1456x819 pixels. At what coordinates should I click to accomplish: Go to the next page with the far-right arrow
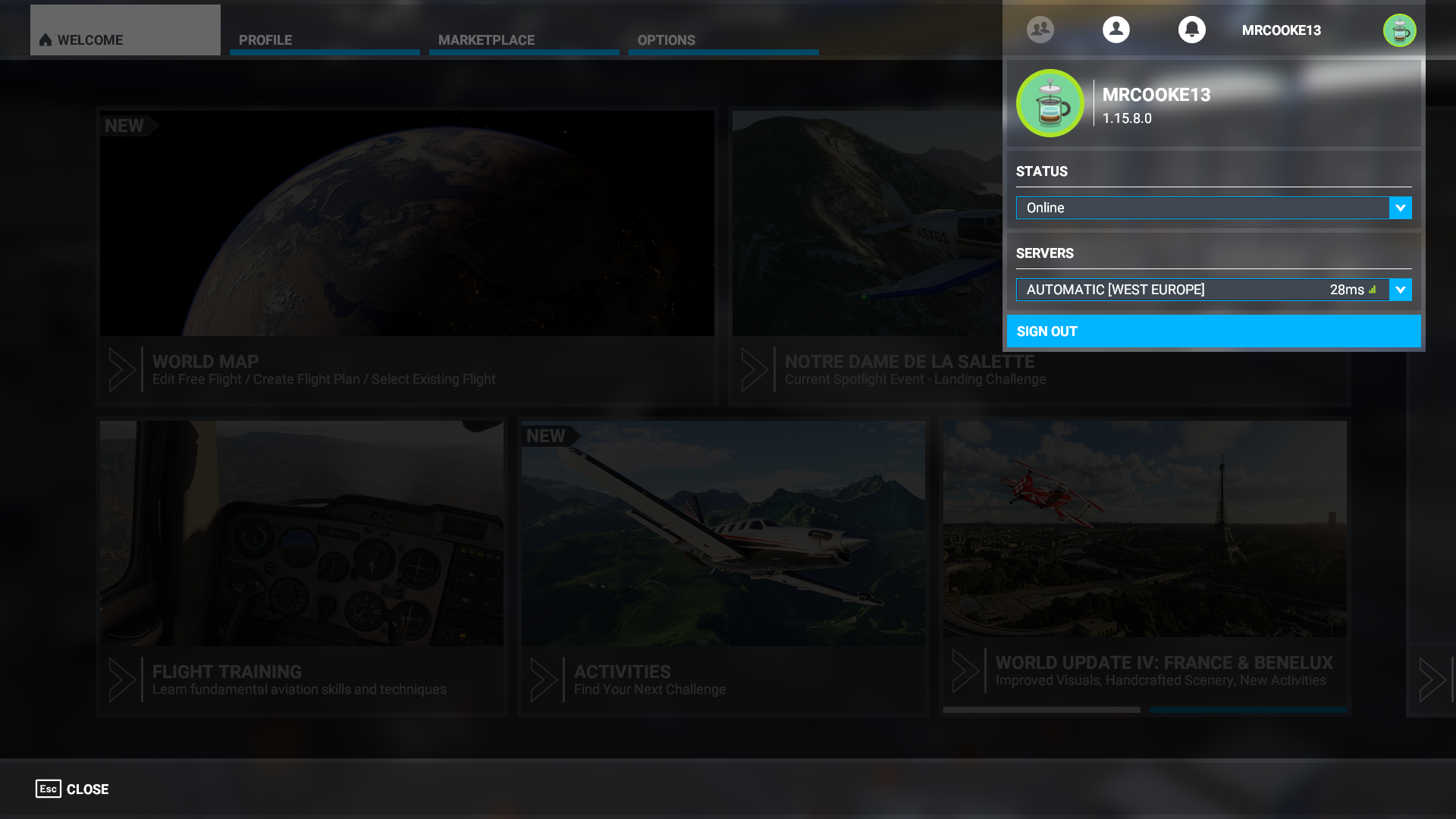1432,679
